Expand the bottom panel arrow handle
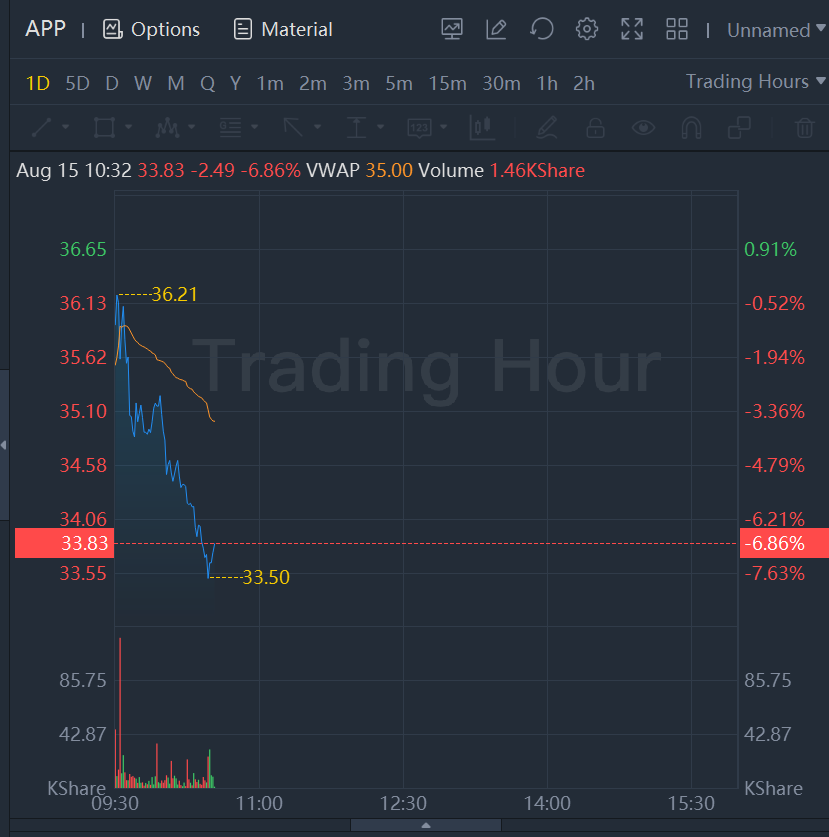The image size is (829, 837). click(x=426, y=825)
